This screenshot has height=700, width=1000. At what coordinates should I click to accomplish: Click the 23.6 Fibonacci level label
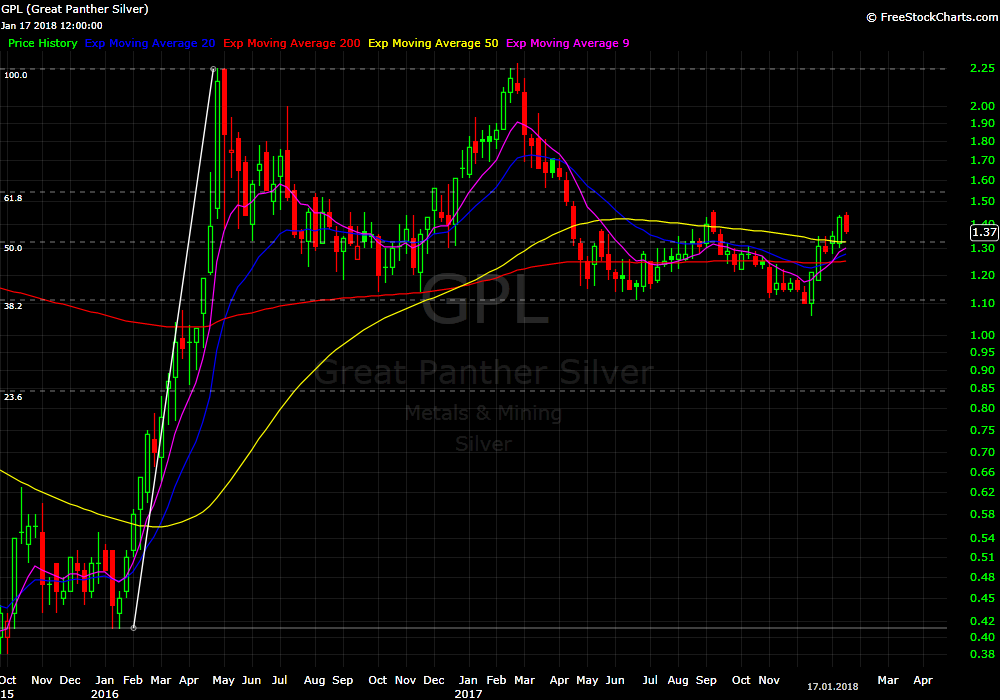[13, 397]
